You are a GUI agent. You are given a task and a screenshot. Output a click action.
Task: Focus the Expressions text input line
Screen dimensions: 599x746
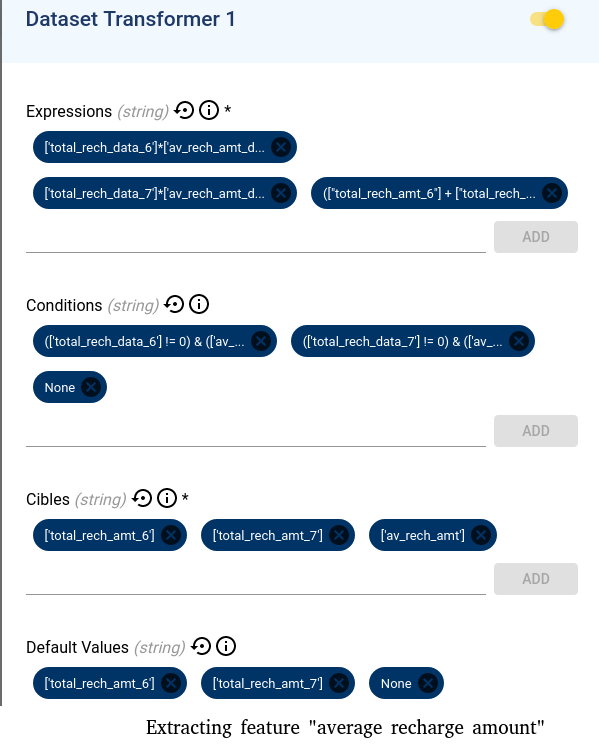256,237
